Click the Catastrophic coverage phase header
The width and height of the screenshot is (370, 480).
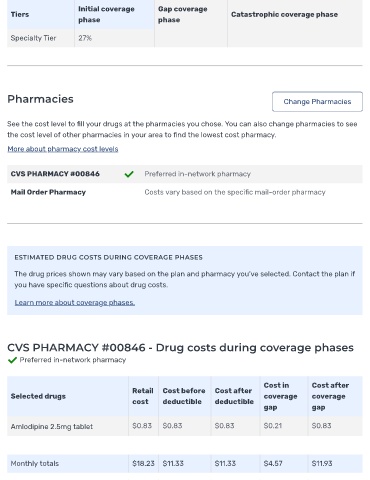tap(284, 14)
